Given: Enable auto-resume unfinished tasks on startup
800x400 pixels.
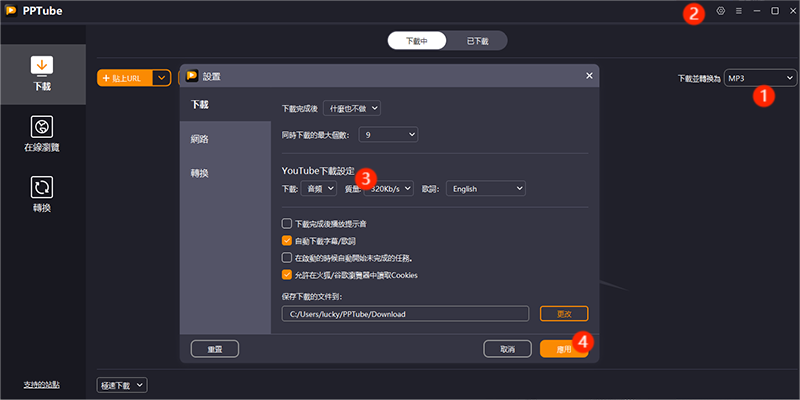Looking at the screenshot, I should point(287,258).
